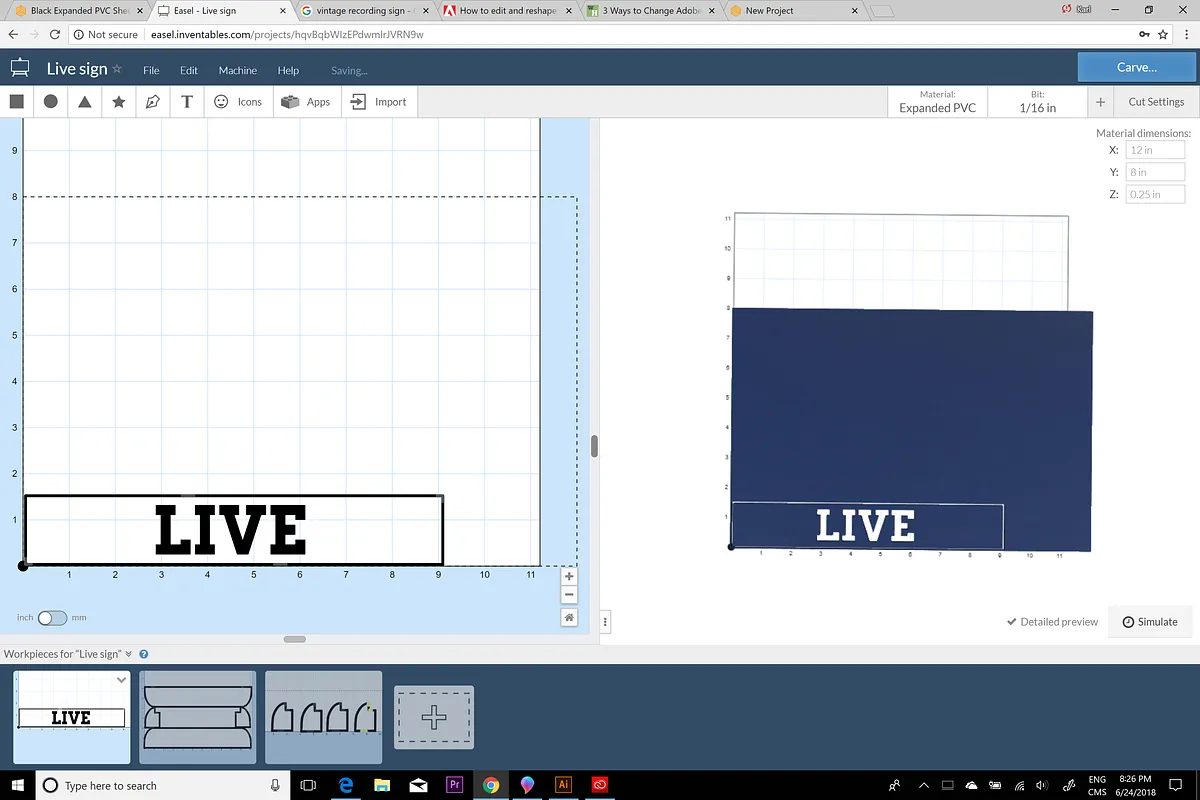Open the File menu

151,71
